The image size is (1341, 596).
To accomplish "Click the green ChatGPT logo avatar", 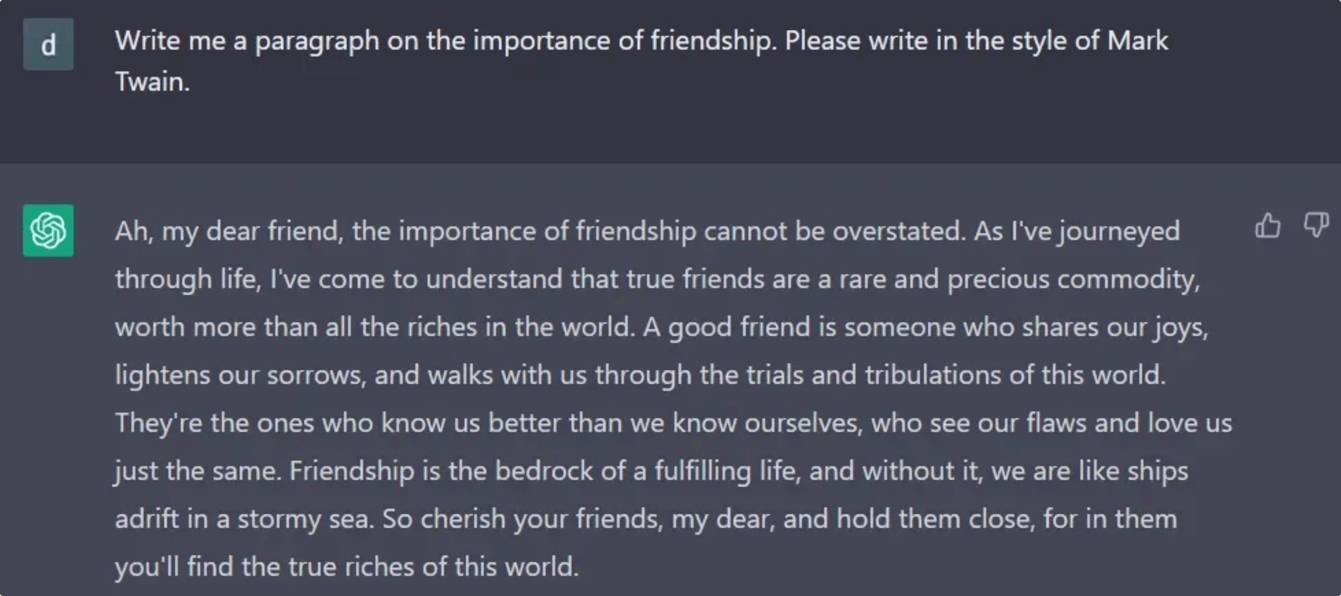I will pyautogui.click(x=48, y=231).
